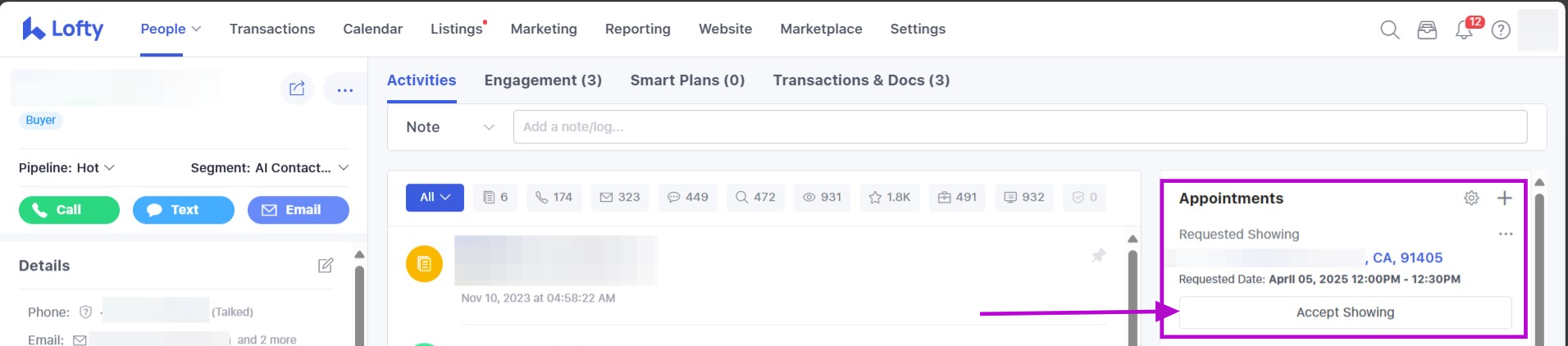Viewport: 1568px width, 346px height.
Task: Click the Accept Showing button
Action: (1345, 312)
